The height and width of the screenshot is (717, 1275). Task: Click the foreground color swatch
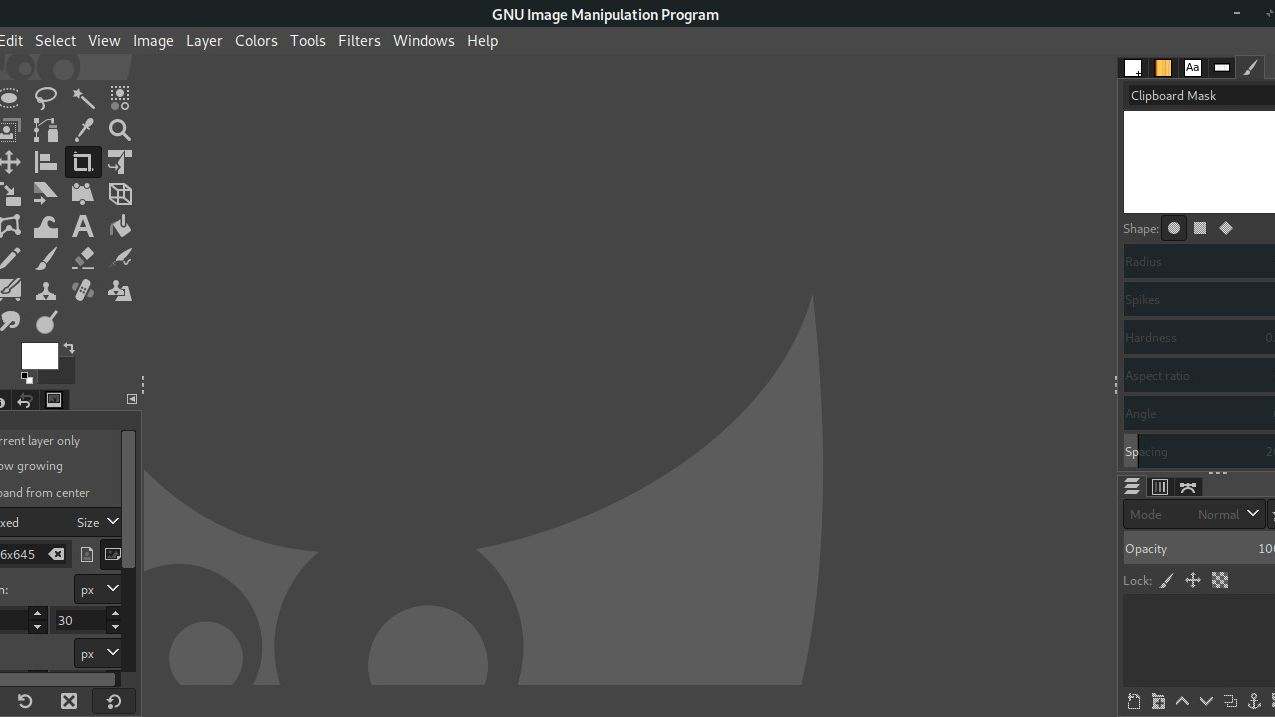tap(39, 356)
